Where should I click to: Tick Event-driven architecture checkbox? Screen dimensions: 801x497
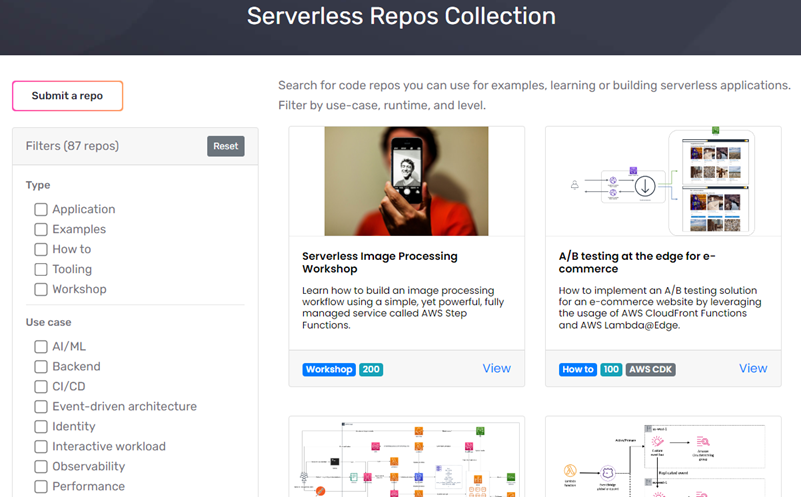coord(41,407)
